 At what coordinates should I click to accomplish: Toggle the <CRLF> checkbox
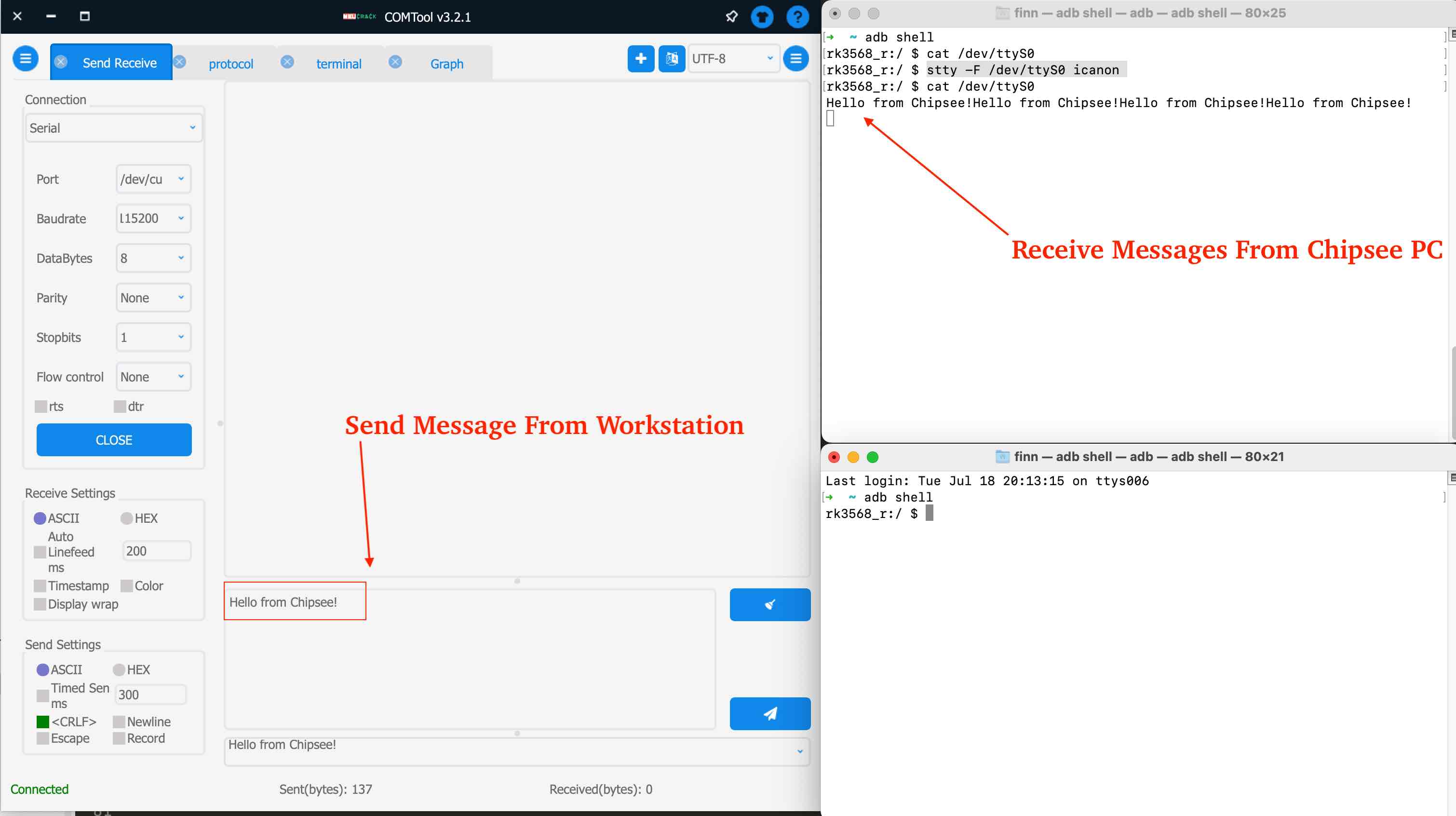(x=42, y=721)
